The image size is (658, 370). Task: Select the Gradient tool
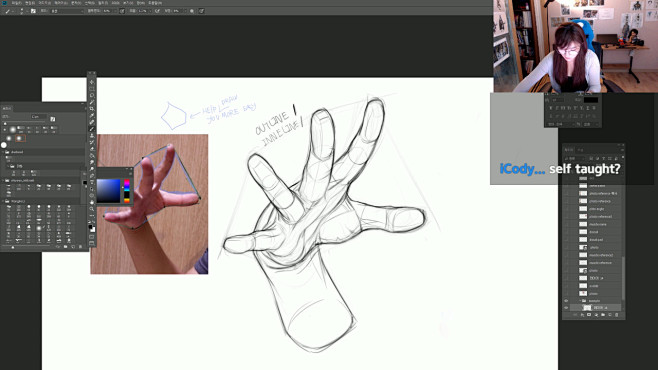pos(91,155)
